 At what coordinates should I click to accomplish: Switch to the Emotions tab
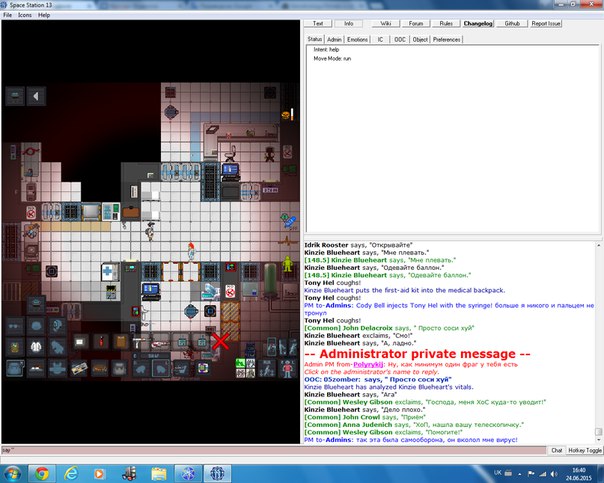point(357,39)
